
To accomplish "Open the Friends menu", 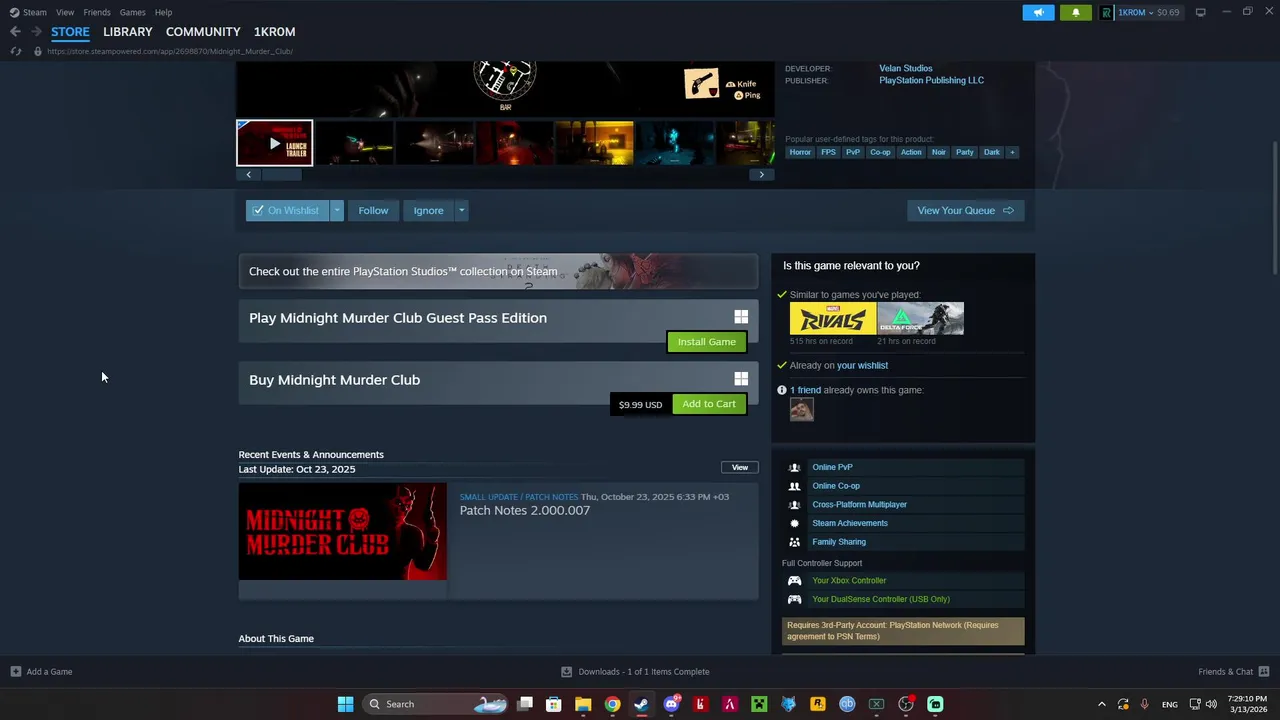I will tap(97, 12).
